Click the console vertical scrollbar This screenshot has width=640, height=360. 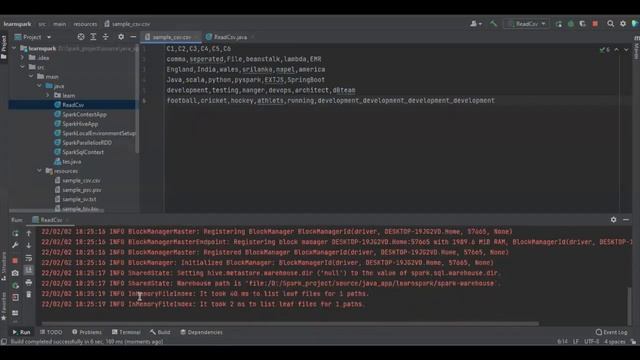pyautogui.click(x=629, y=306)
